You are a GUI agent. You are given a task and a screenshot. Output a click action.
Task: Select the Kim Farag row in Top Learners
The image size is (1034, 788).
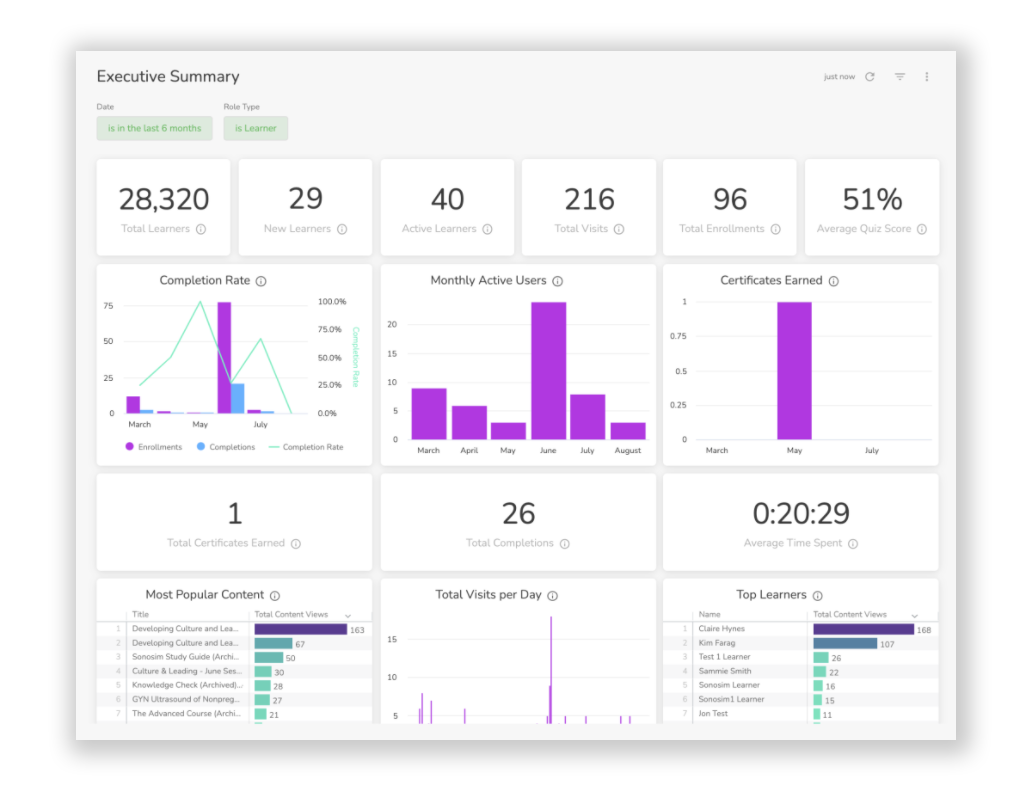801,643
